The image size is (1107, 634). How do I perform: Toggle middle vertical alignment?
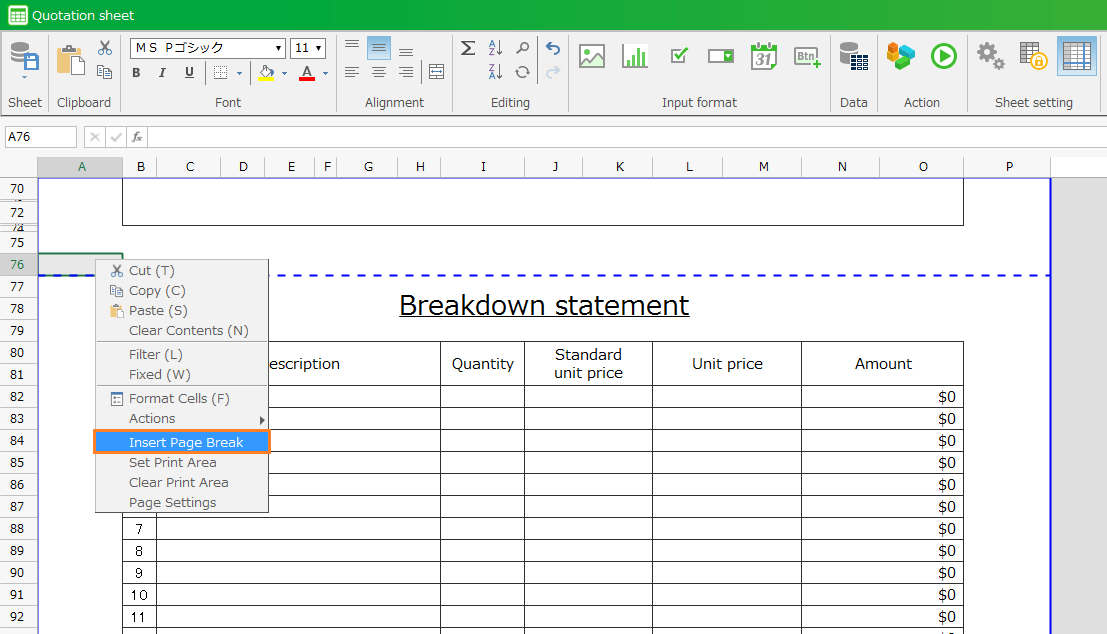[379, 48]
